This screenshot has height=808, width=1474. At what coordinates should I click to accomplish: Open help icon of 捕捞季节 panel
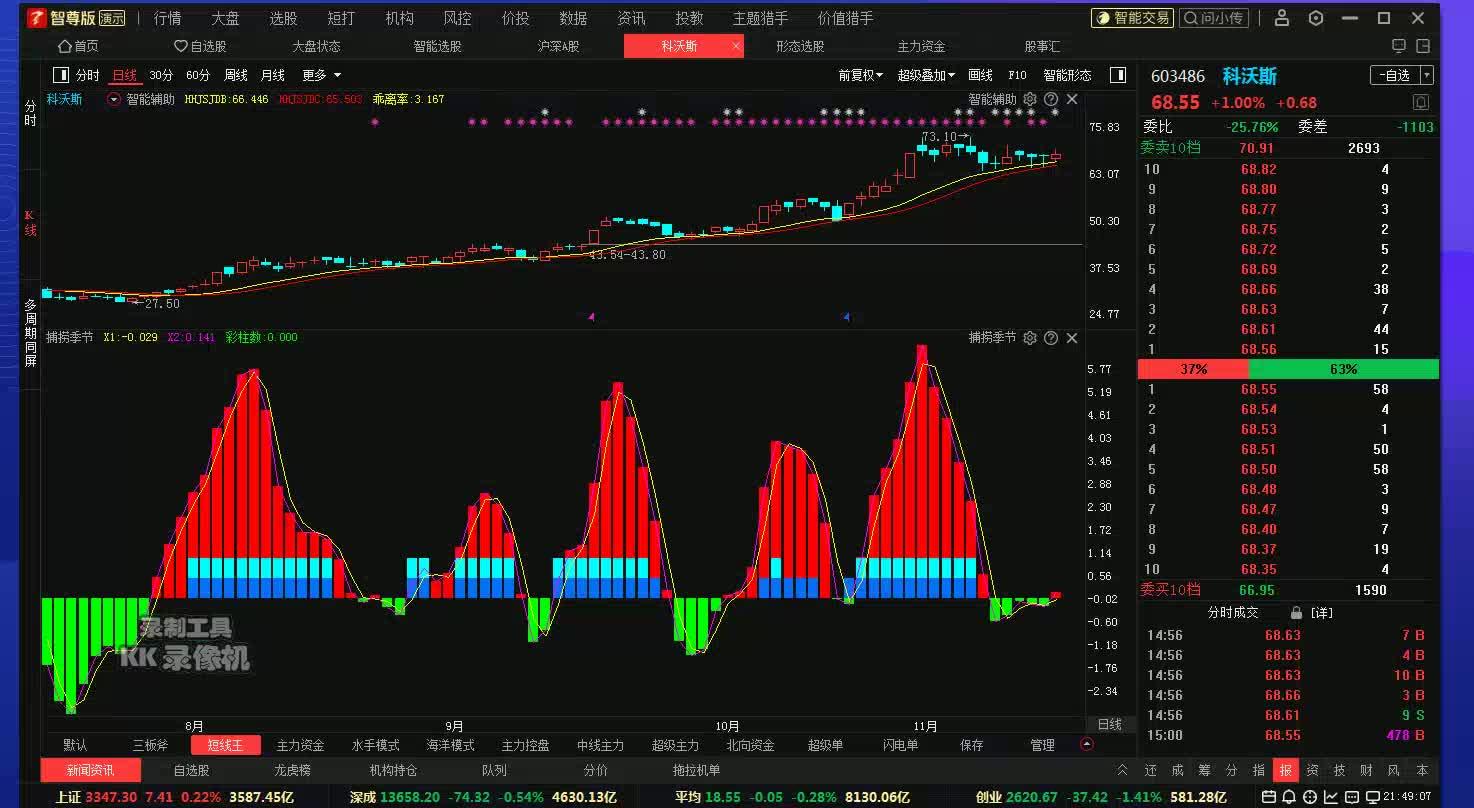1051,338
